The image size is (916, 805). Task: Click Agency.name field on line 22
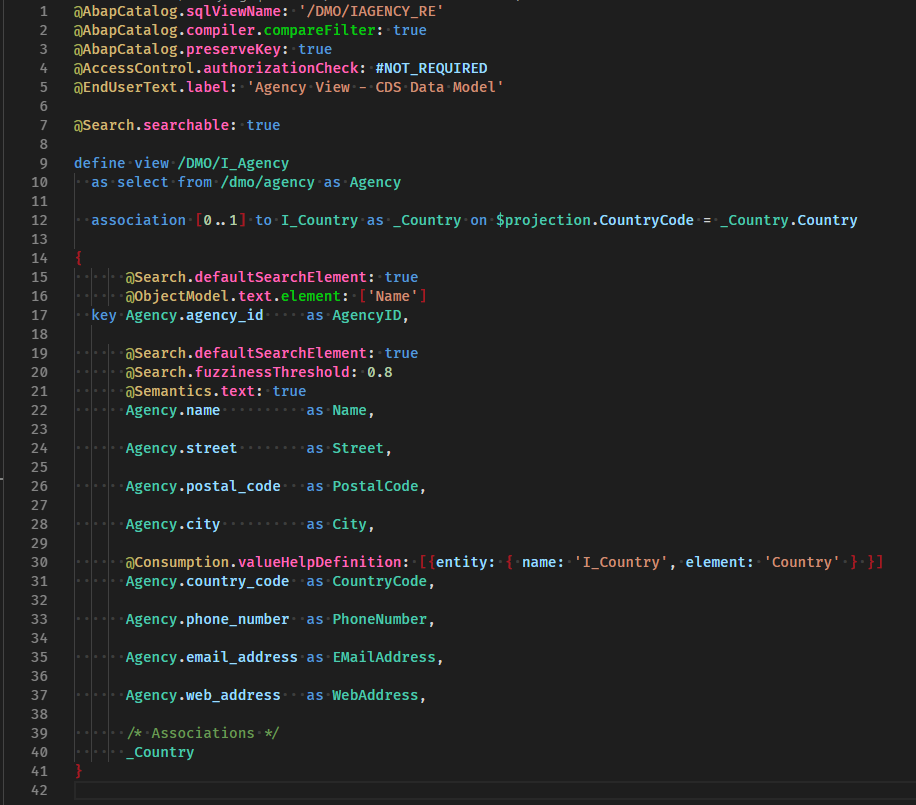coord(173,410)
